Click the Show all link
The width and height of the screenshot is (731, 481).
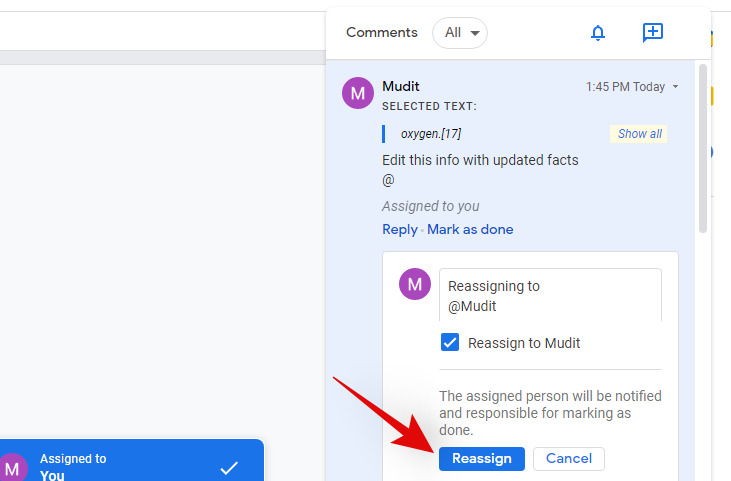point(639,134)
